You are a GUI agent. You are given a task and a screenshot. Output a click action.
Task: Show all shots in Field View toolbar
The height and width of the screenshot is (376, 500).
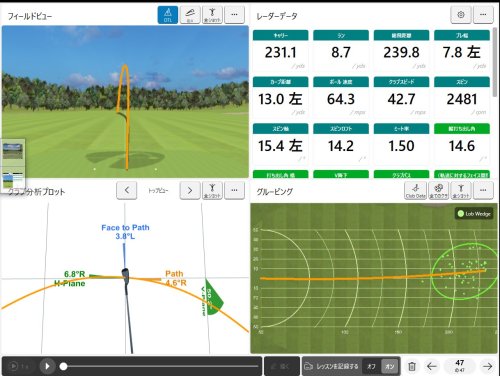[x=212, y=15]
